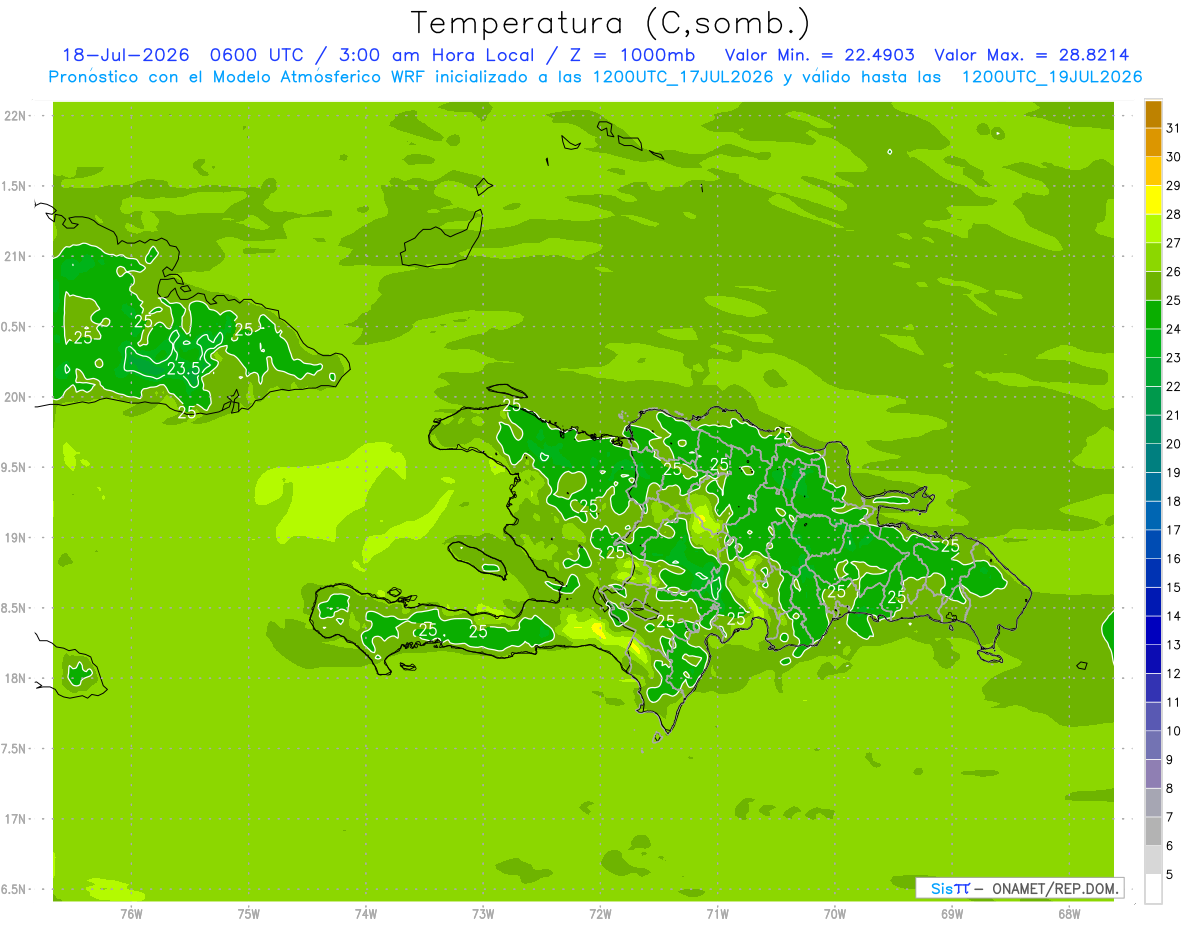Image resolution: width=1200 pixels, height=927 pixels.
Task: Click the '1200UTC_19JUL2026' valid-until time
Action: point(1052,77)
